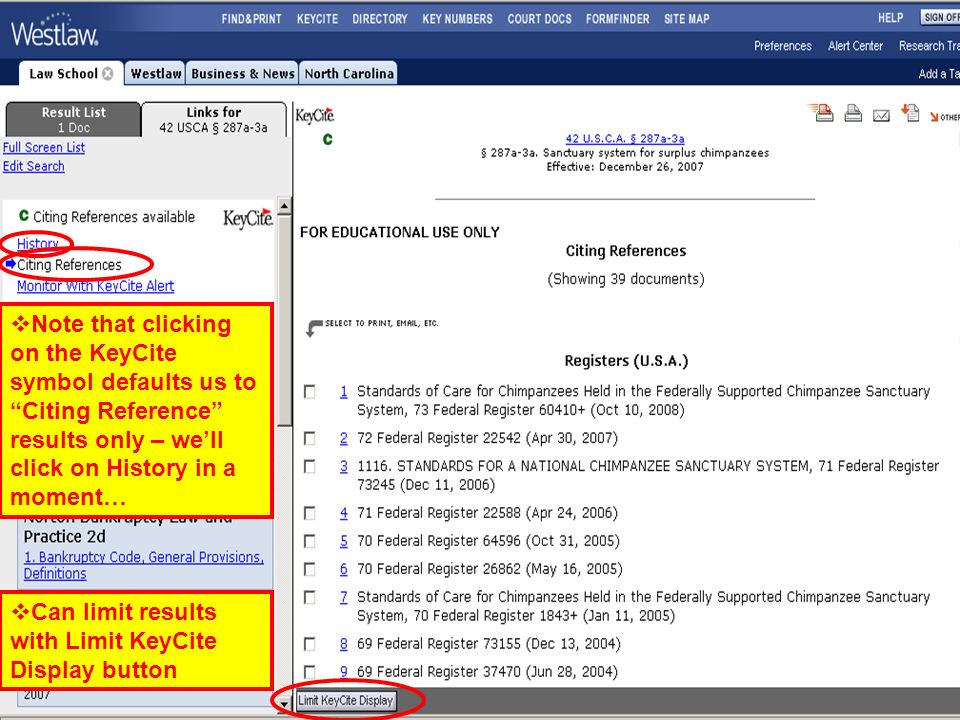Image resolution: width=960 pixels, height=720 pixels.
Task: Click the History link
Action: click(37, 244)
